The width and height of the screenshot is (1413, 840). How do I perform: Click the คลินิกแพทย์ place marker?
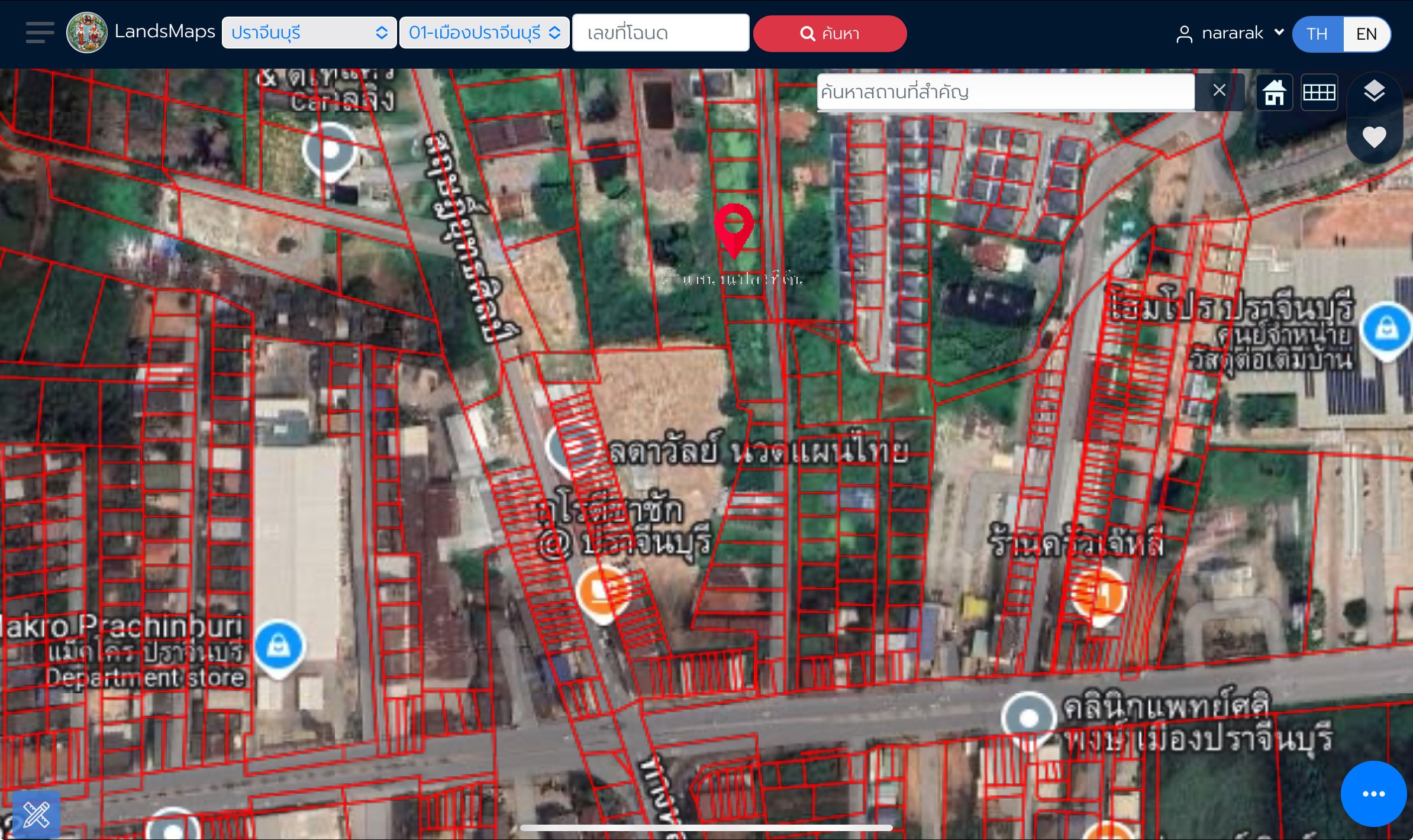pyautogui.click(x=1028, y=719)
